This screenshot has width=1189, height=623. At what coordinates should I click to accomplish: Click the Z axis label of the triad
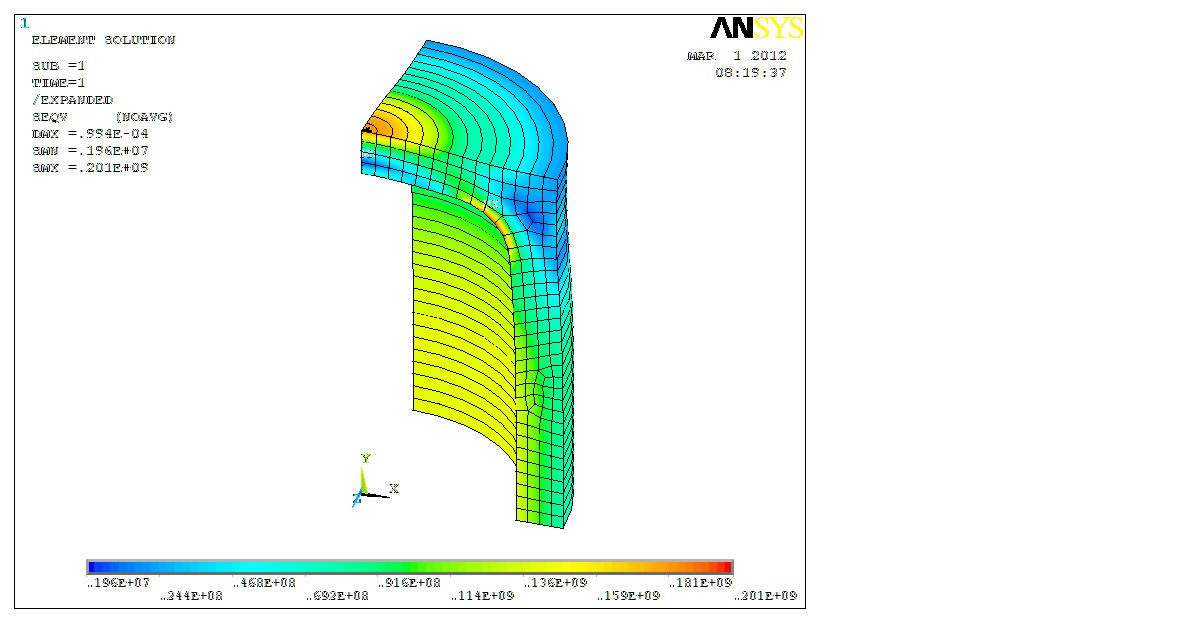click(x=356, y=499)
